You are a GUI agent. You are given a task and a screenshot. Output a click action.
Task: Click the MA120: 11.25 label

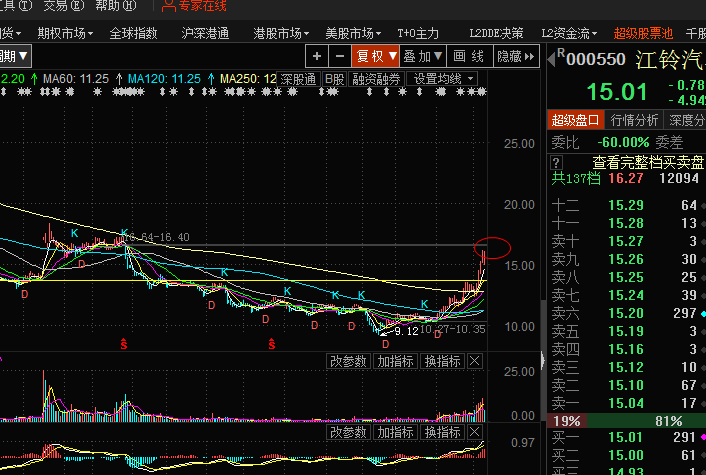(164, 79)
